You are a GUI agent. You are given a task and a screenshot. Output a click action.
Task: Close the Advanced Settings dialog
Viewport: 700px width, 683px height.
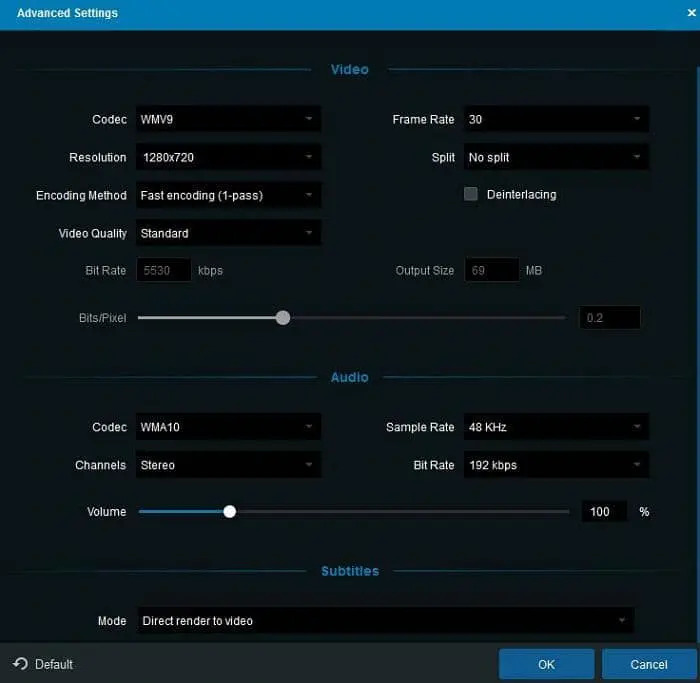tap(690, 13)
